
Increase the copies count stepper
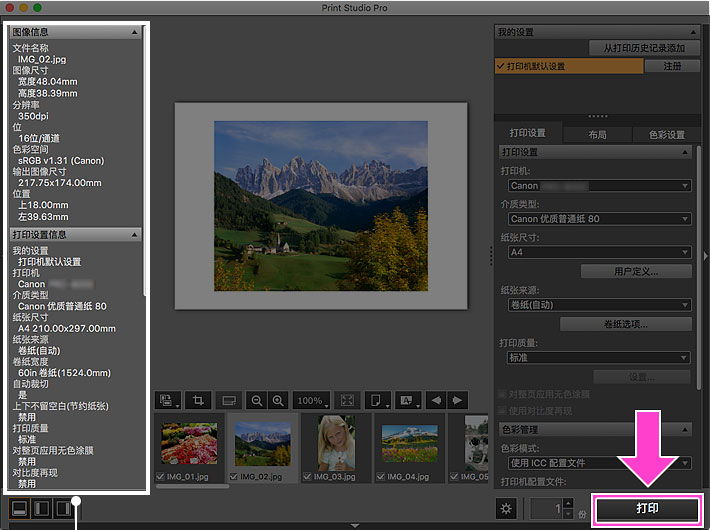tap(568, 503)
